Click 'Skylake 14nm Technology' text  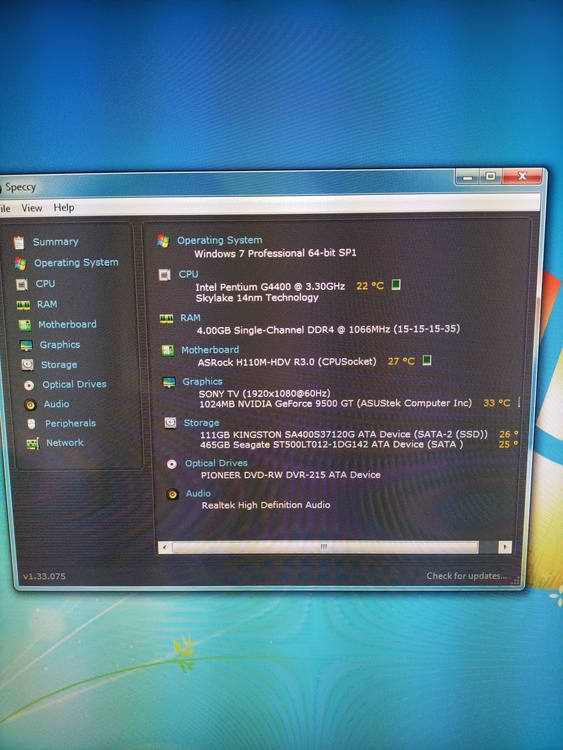257,298
